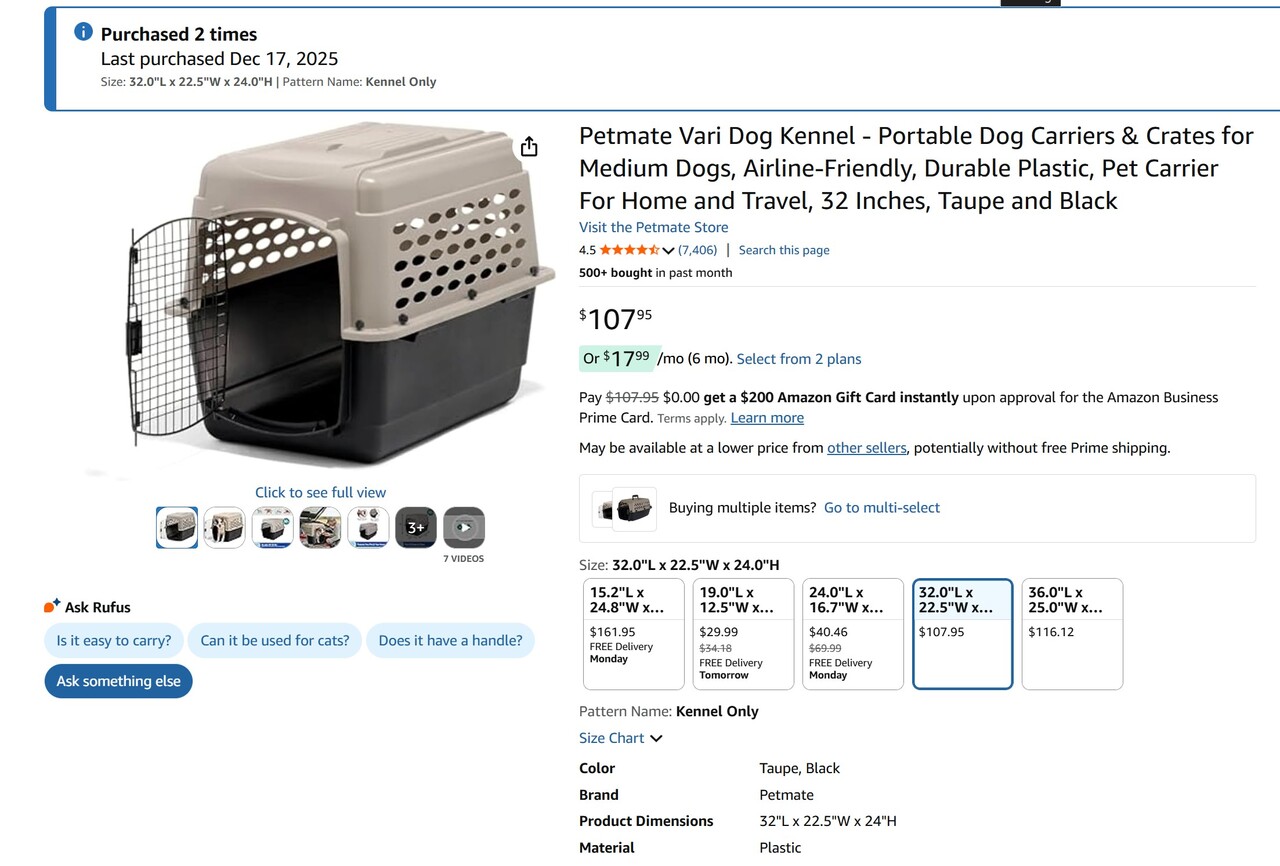
Task: Open Select from 2 plans options
Action: coord(798,359)
